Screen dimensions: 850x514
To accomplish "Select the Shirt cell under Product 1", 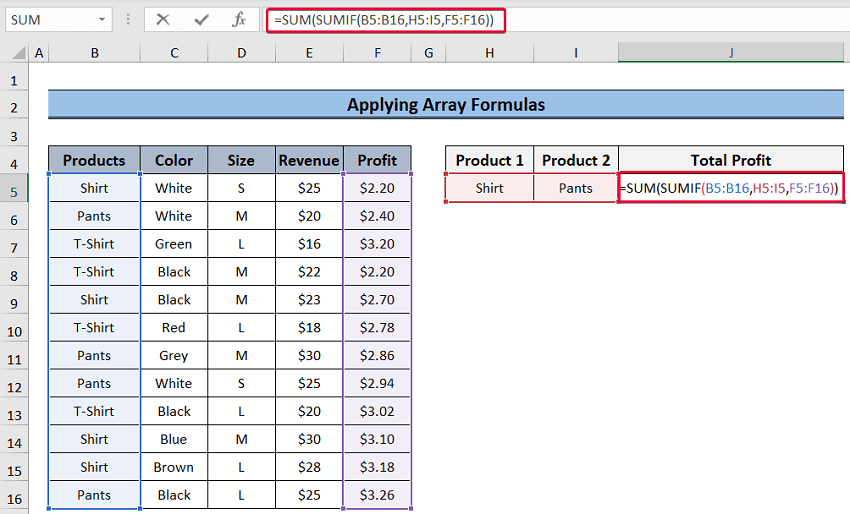I will [490, 188].
